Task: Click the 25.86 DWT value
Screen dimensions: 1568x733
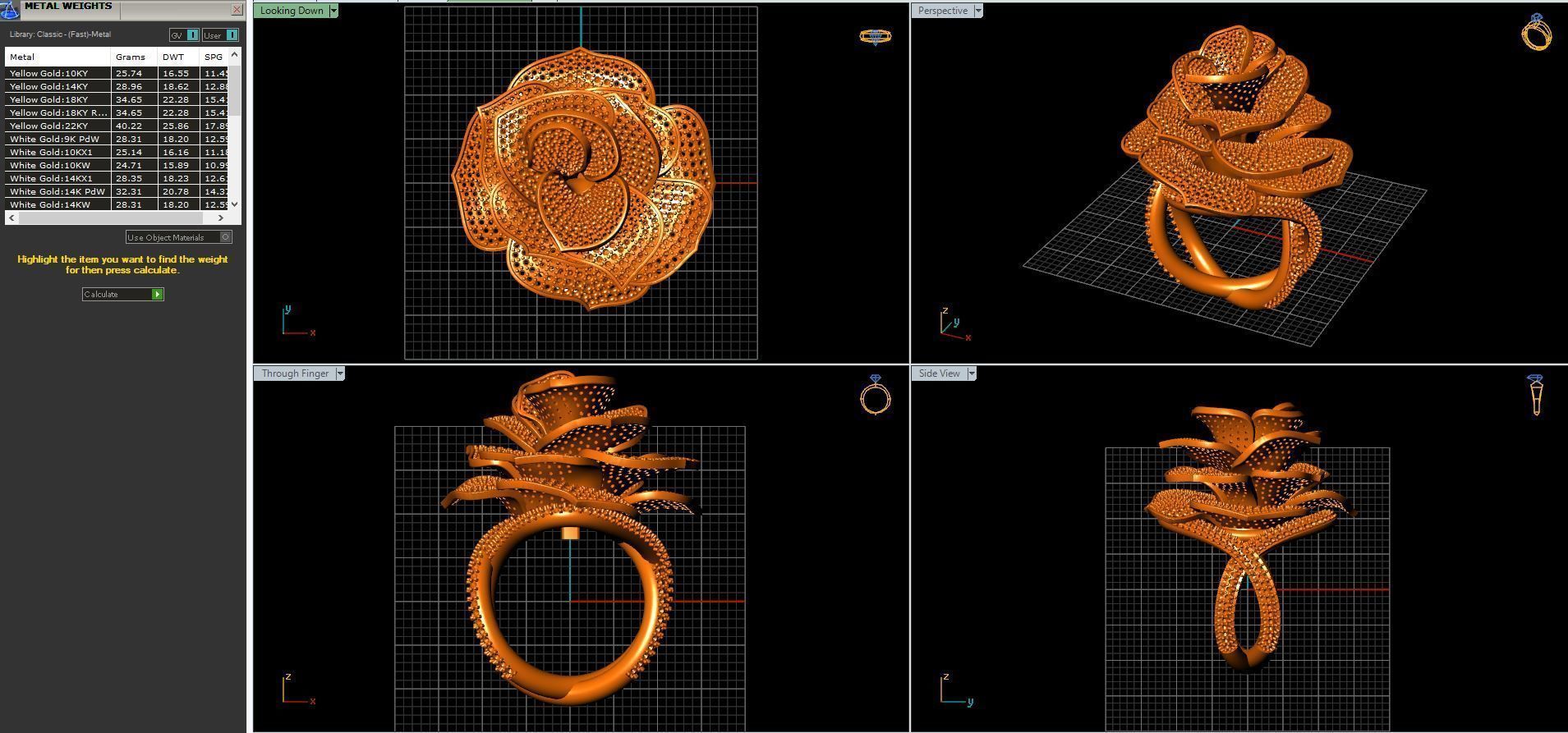Action: (176, 126)
